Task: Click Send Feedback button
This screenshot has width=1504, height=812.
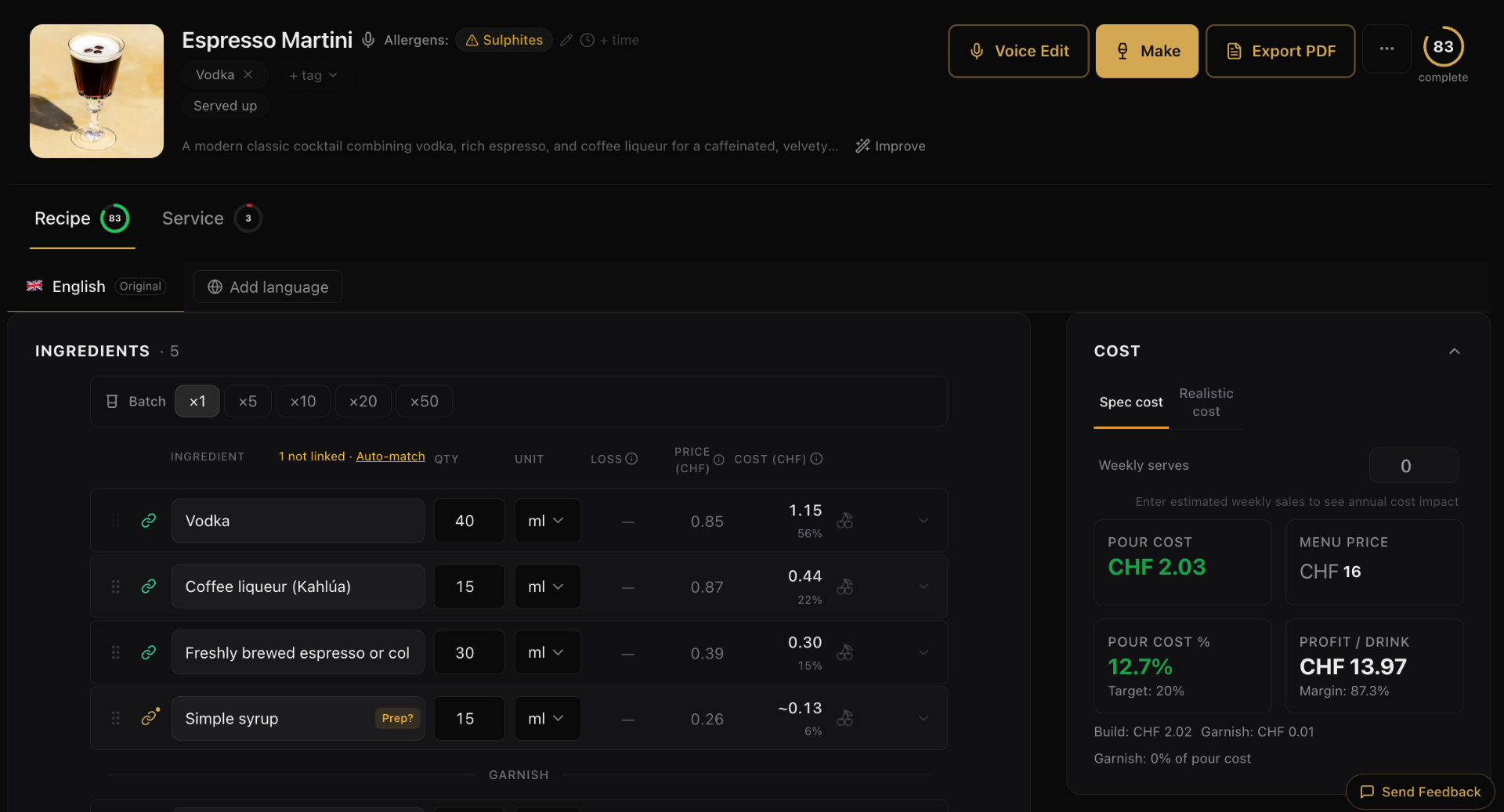Action: [x=1419, y=792]
